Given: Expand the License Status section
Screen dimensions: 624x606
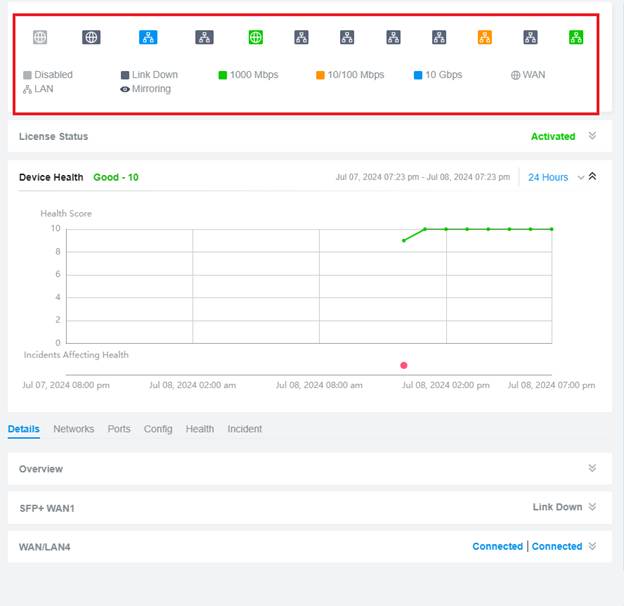Looking at the screenshot, I should [x=592, y=136].
